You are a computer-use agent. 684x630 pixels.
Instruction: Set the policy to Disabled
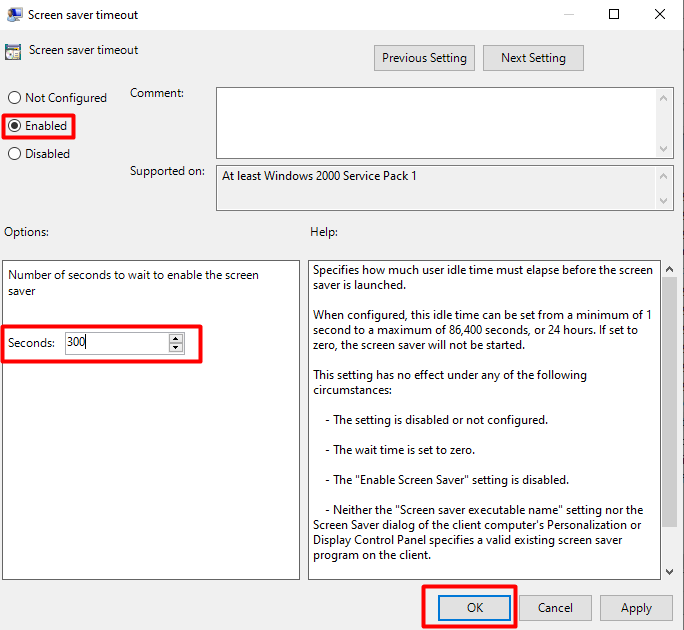pyautogui.click(x=15, y=154)
